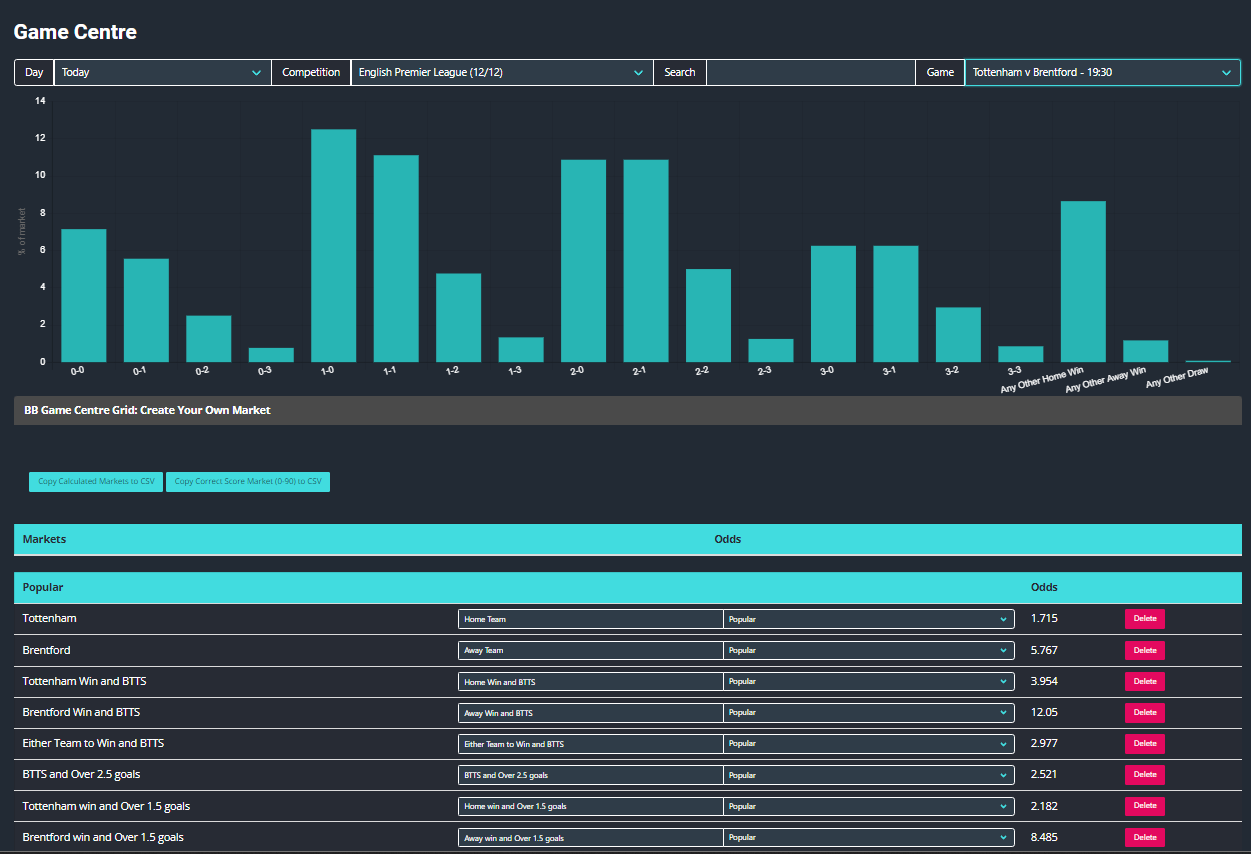This screenshot has height=854, width=1251.
Task: Delete the Brentford win and Over 1.5 goals market
Action: pos(1144,837)
